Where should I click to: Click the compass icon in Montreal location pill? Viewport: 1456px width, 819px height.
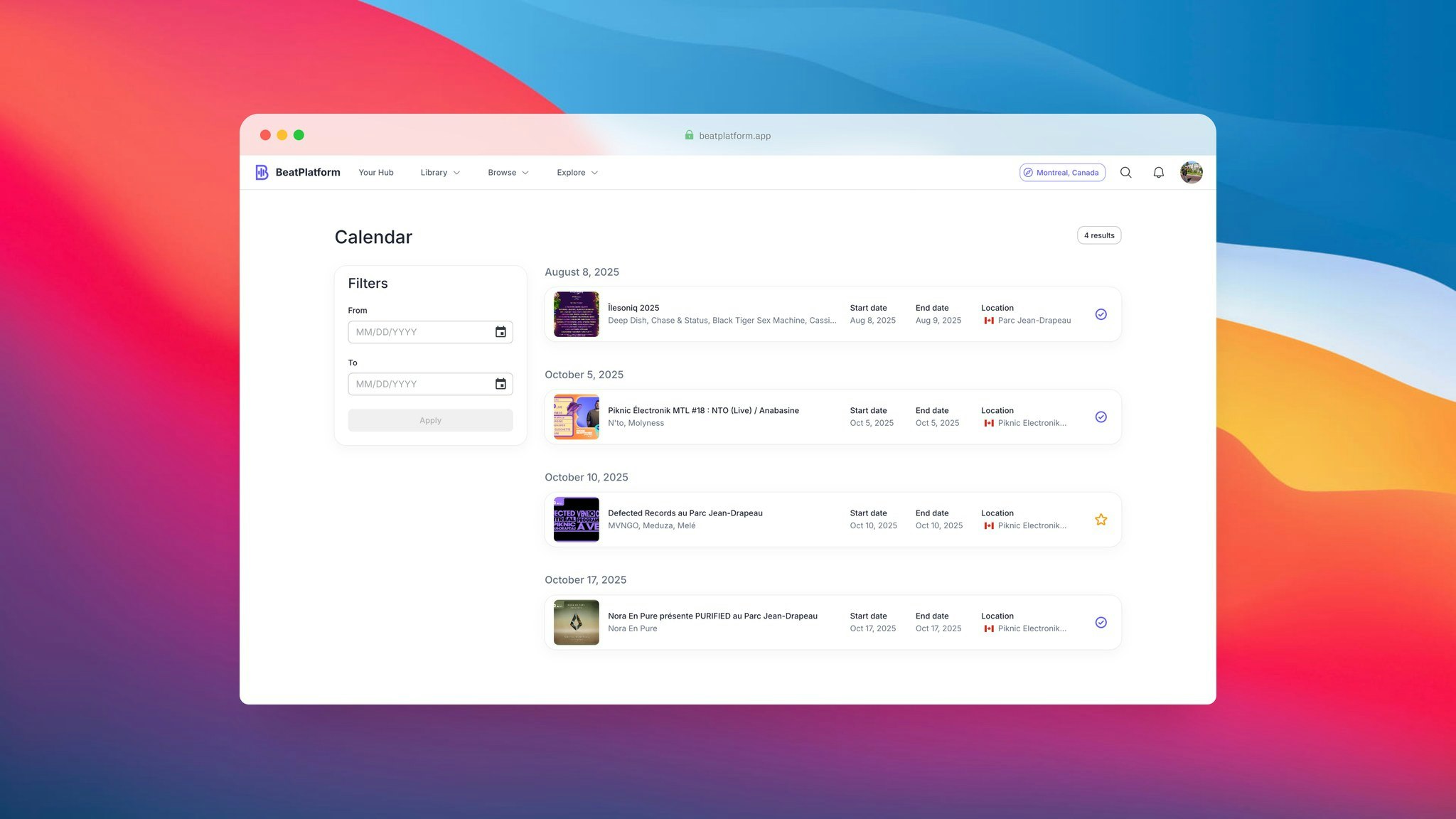1028,173
